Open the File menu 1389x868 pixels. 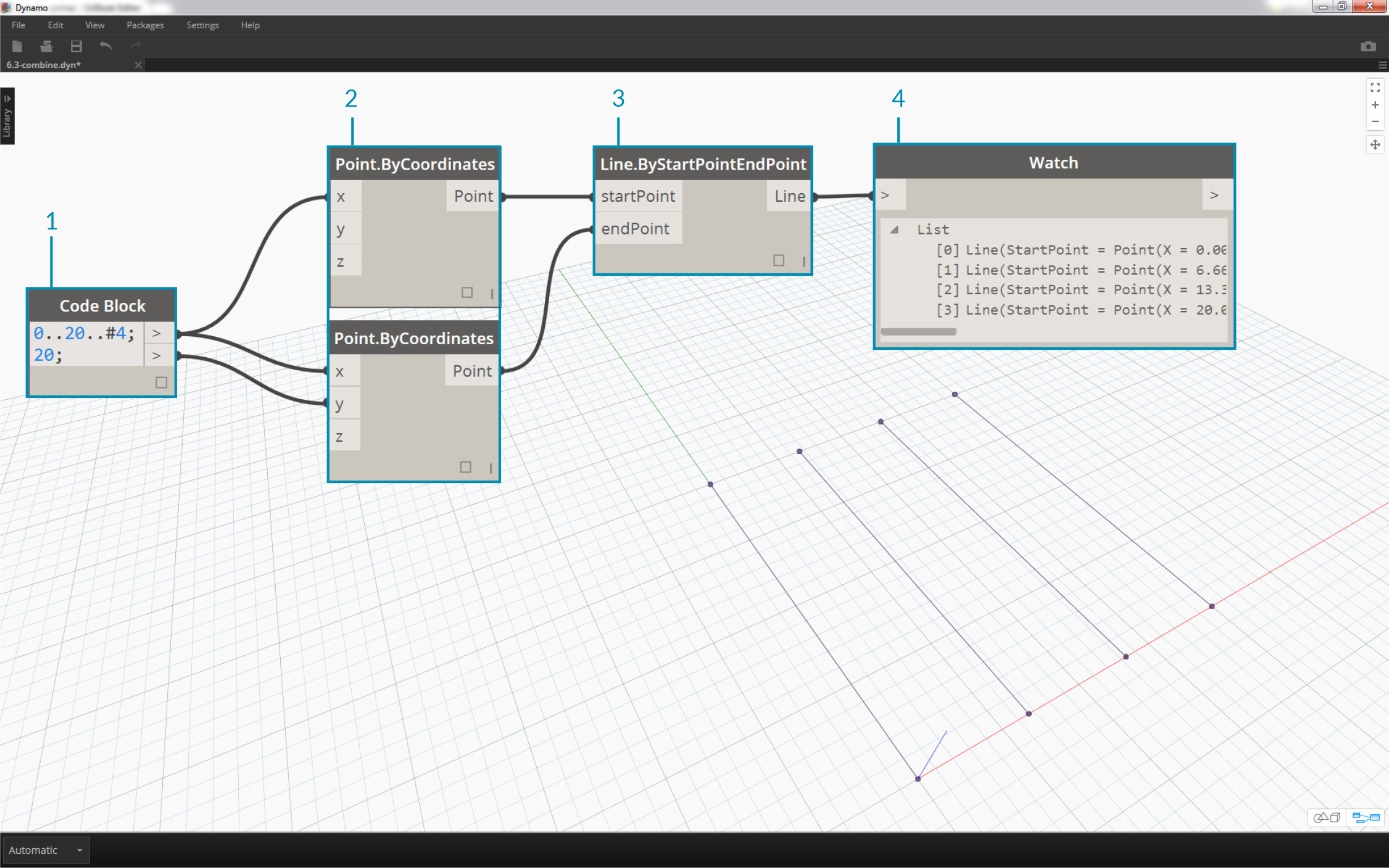click(x=19, y=25)
